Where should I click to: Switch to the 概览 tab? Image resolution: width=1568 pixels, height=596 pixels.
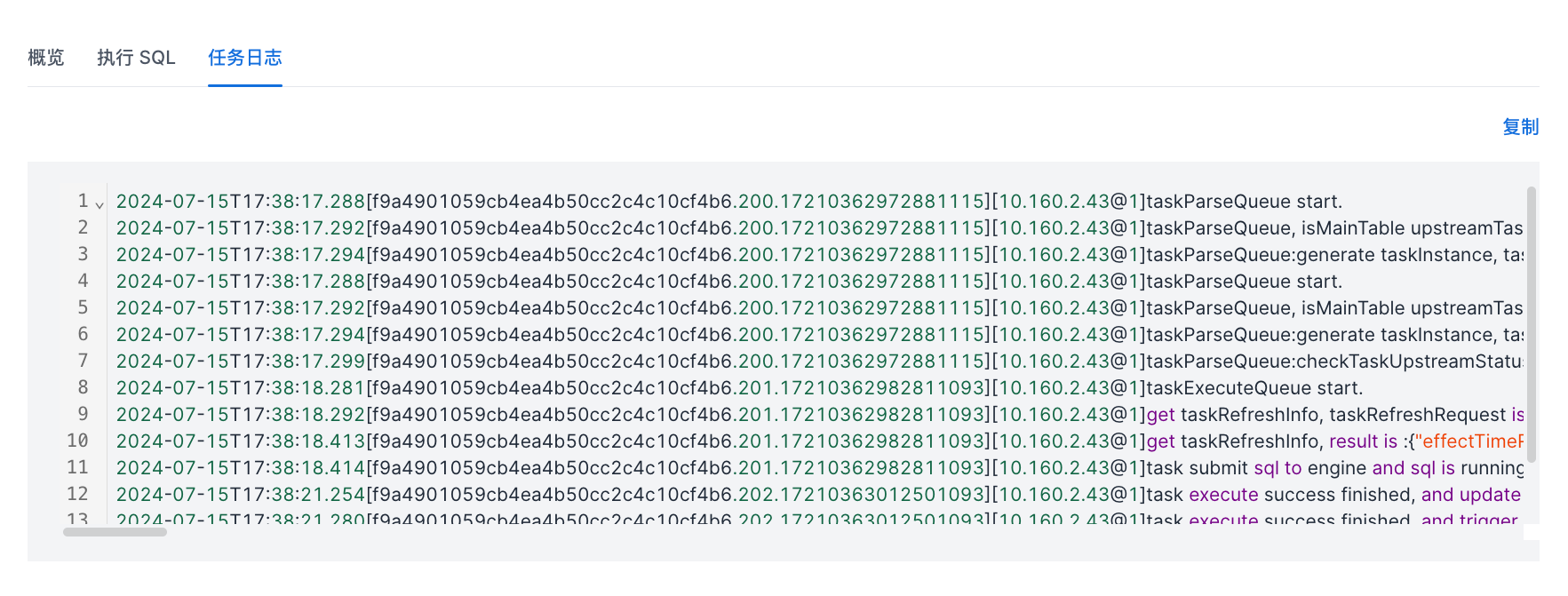[46, 58]
